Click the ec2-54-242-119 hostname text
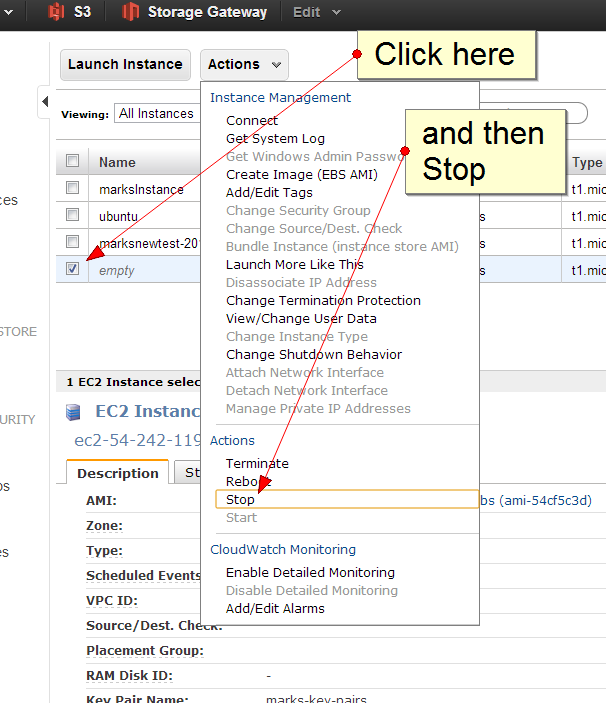 click(x=137, y=440)
